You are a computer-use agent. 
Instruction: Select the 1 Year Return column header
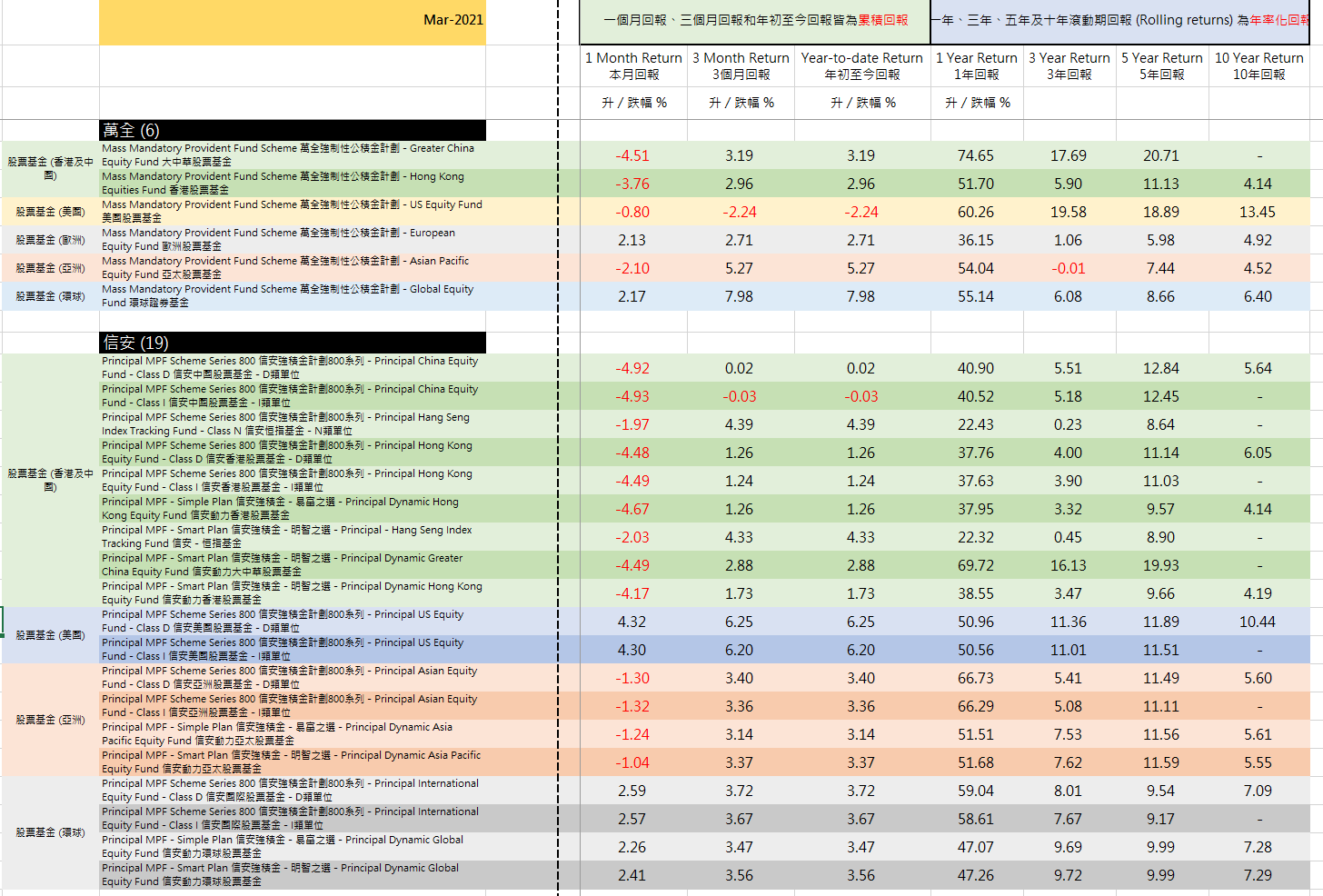pyautogui.click(x=977, y=66)
